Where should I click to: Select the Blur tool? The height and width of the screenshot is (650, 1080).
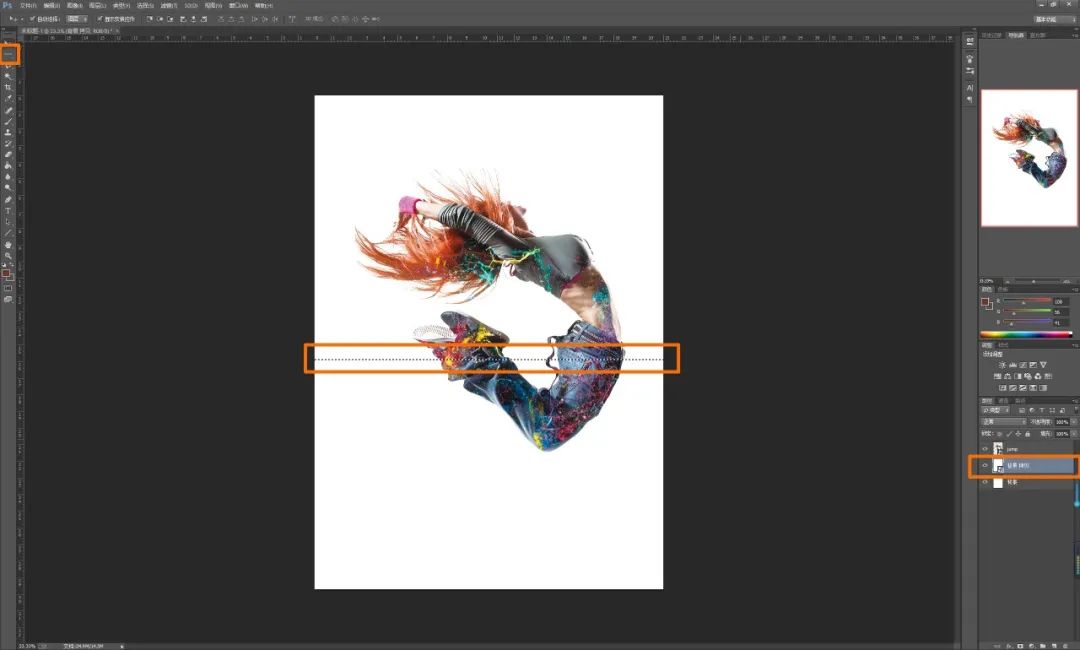point(8,176)
